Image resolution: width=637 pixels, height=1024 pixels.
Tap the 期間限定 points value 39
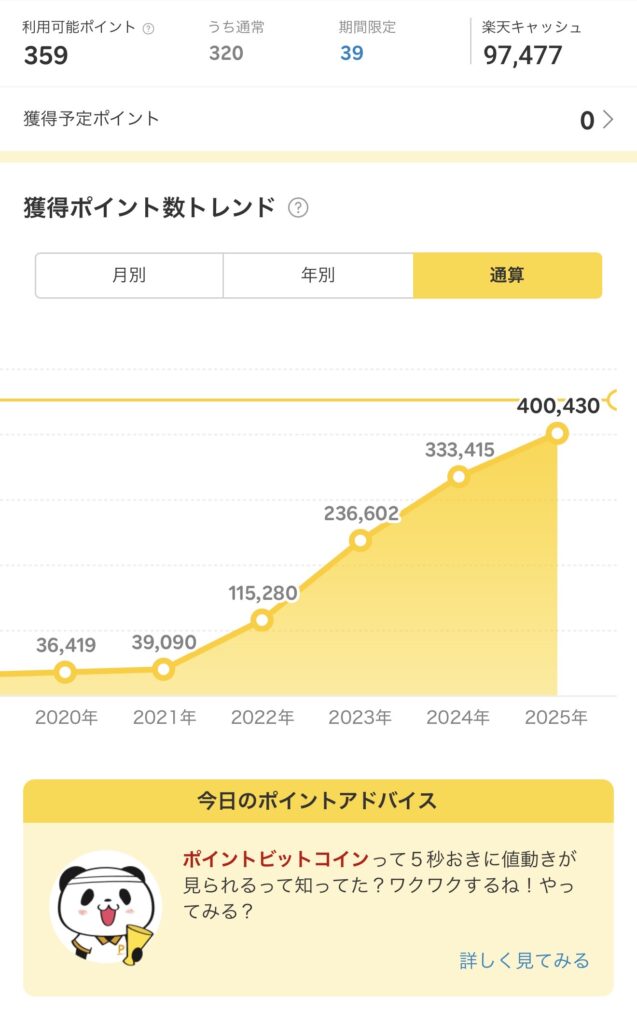click(x=351, y=53)
